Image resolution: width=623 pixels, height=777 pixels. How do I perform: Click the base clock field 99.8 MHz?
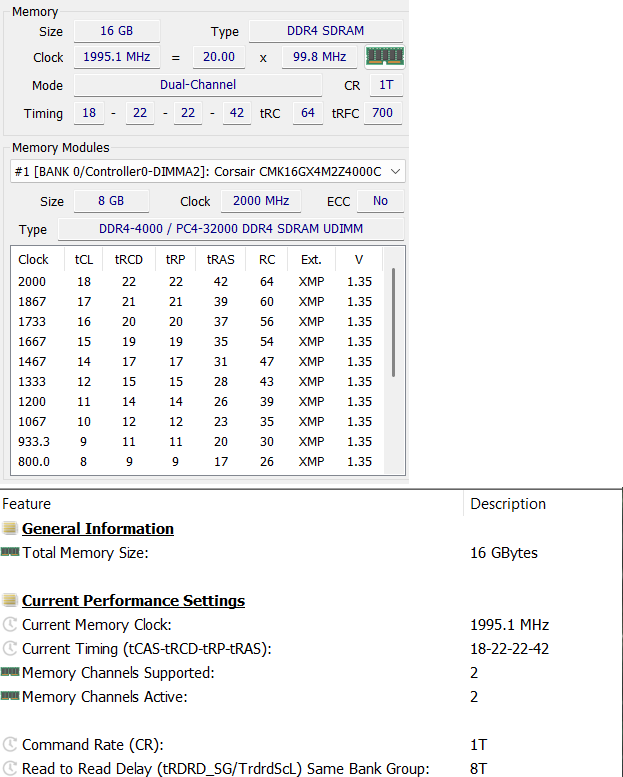click(x=319, y=56)
